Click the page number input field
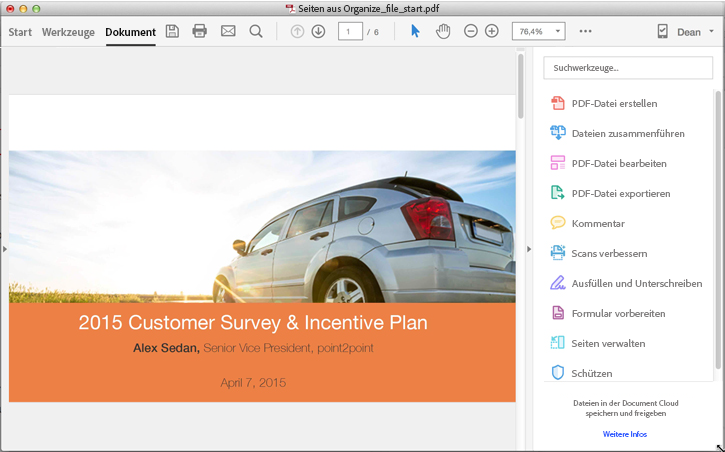The image size is (725, 452). pos(350,31)
